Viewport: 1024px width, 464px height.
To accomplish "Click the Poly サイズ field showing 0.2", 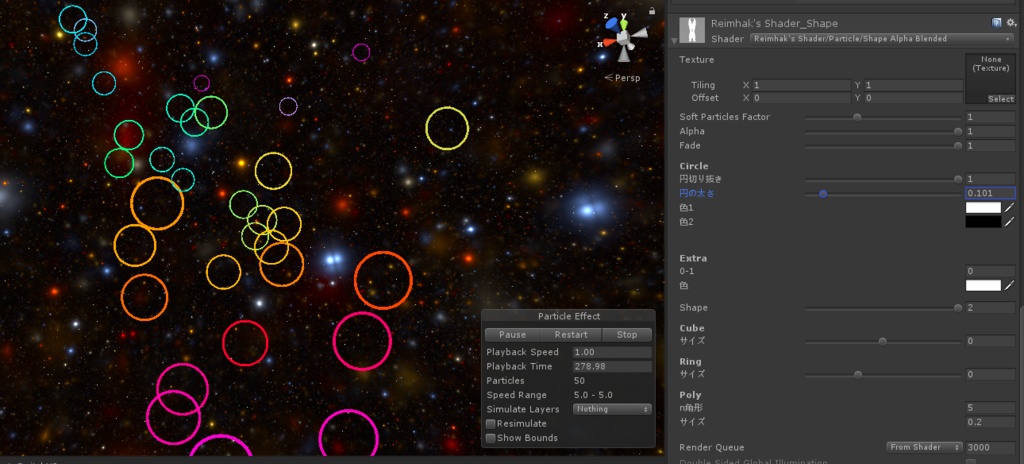I will (991, 422).
